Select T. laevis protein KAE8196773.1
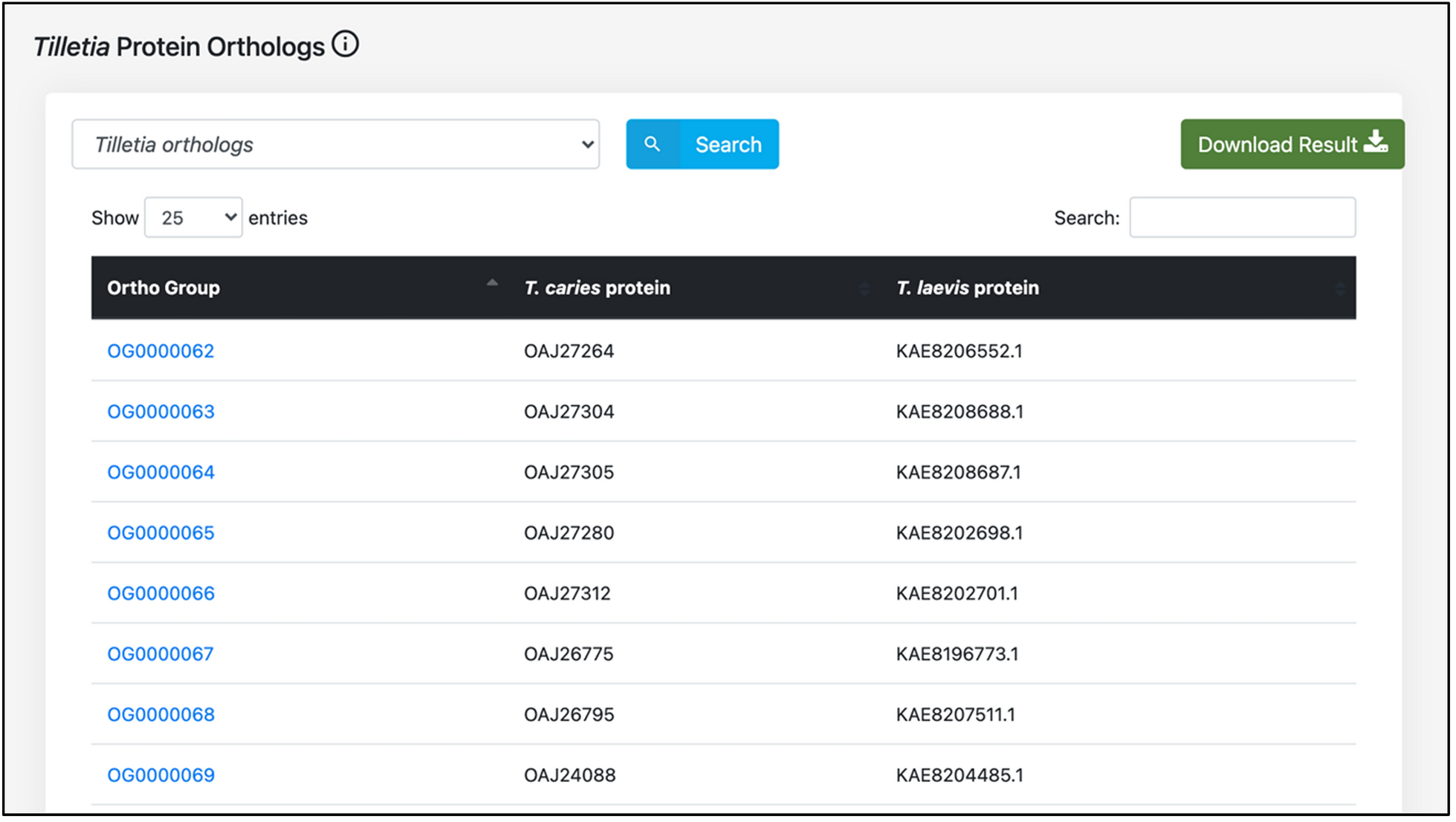This screenshot has height=822, width=1456. [x=957, y=654]
